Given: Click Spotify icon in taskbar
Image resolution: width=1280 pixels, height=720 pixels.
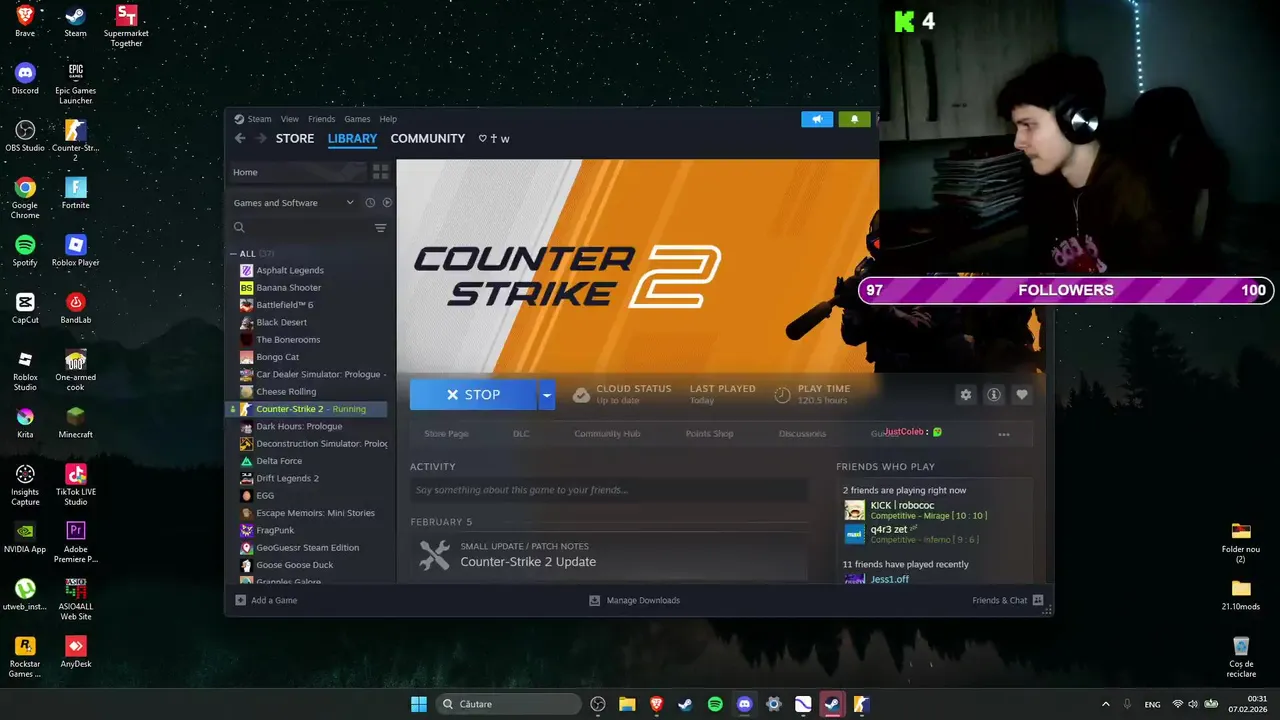Looking at the screenshot, I should 715,704.
